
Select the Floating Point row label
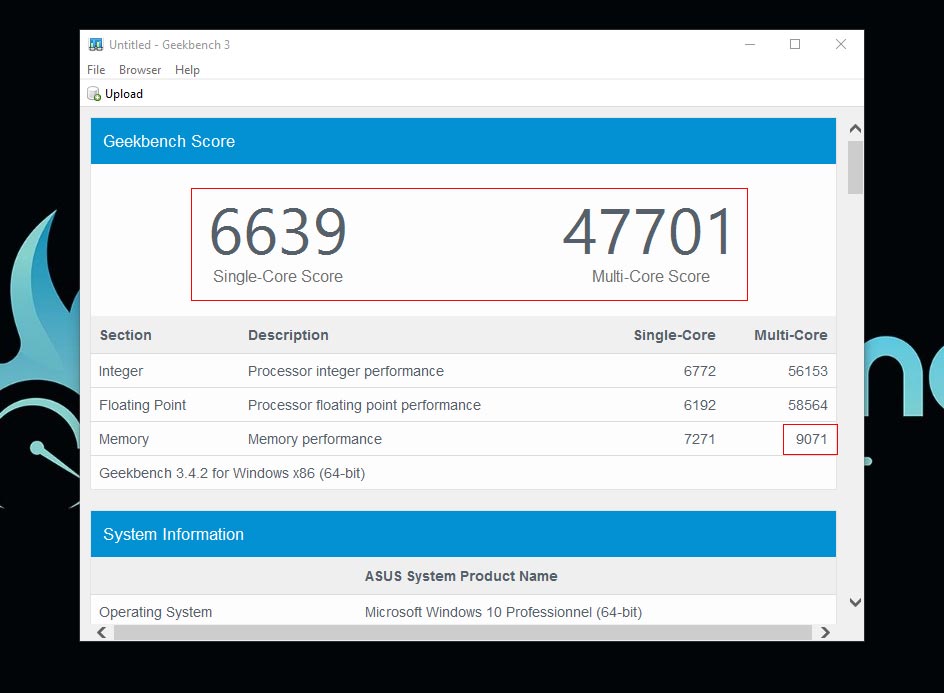(143, 405)
